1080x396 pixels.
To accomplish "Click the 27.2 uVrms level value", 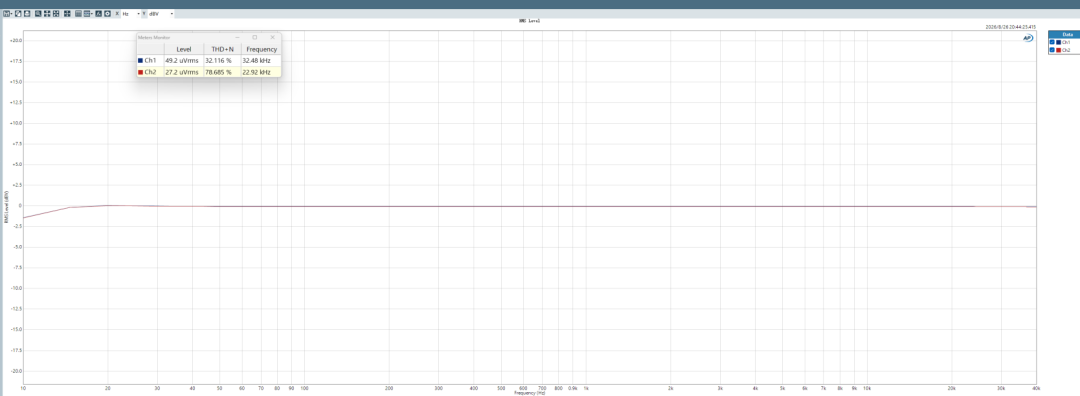I will coord(182,72).
